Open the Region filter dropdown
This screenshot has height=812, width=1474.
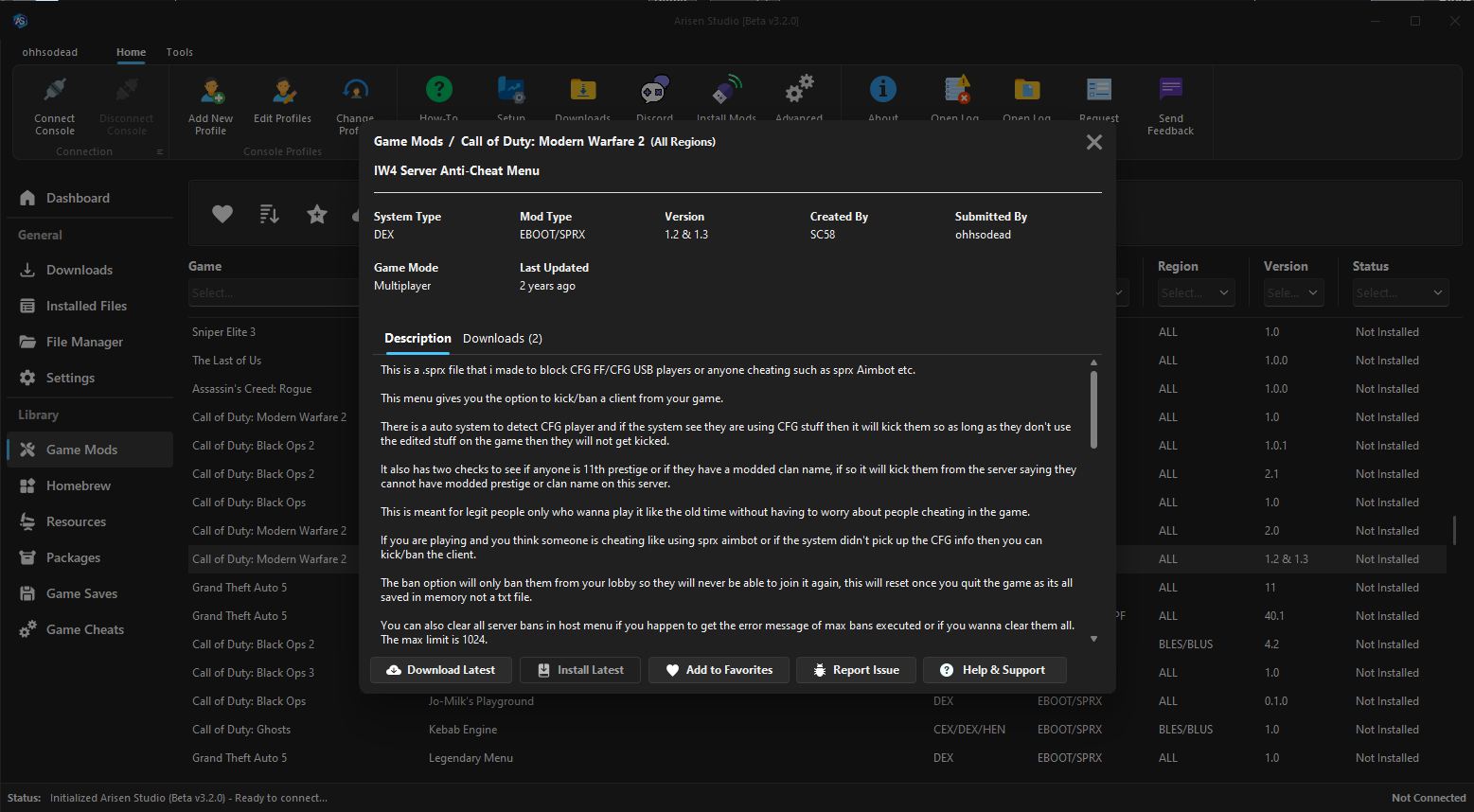1195,292
